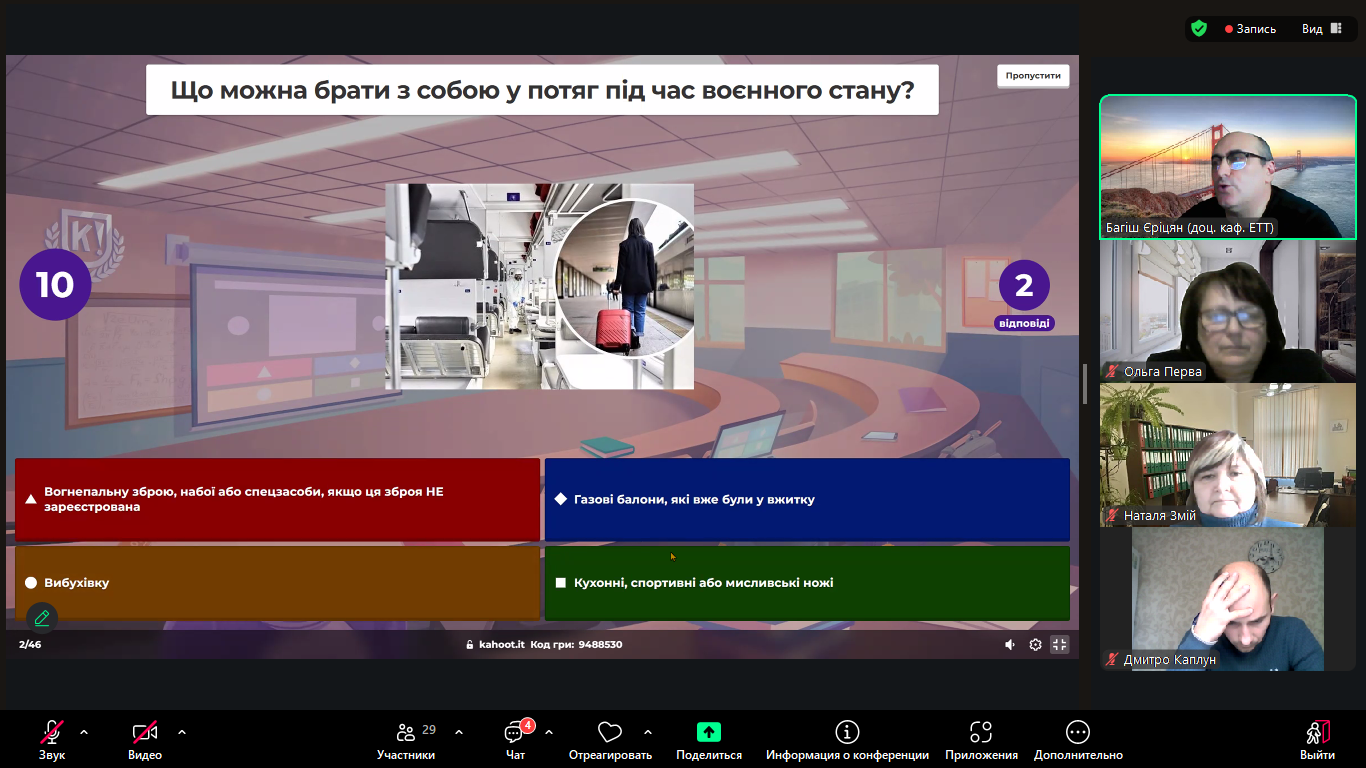Expand video options arrow next to Видео

click(182, 732)
